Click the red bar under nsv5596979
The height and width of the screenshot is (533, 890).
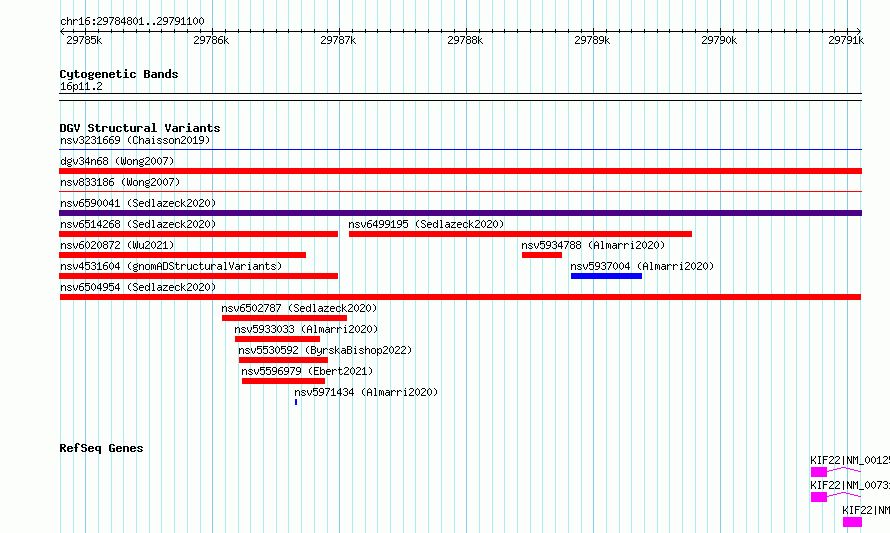pyautogui.click(x=283, y=381)
